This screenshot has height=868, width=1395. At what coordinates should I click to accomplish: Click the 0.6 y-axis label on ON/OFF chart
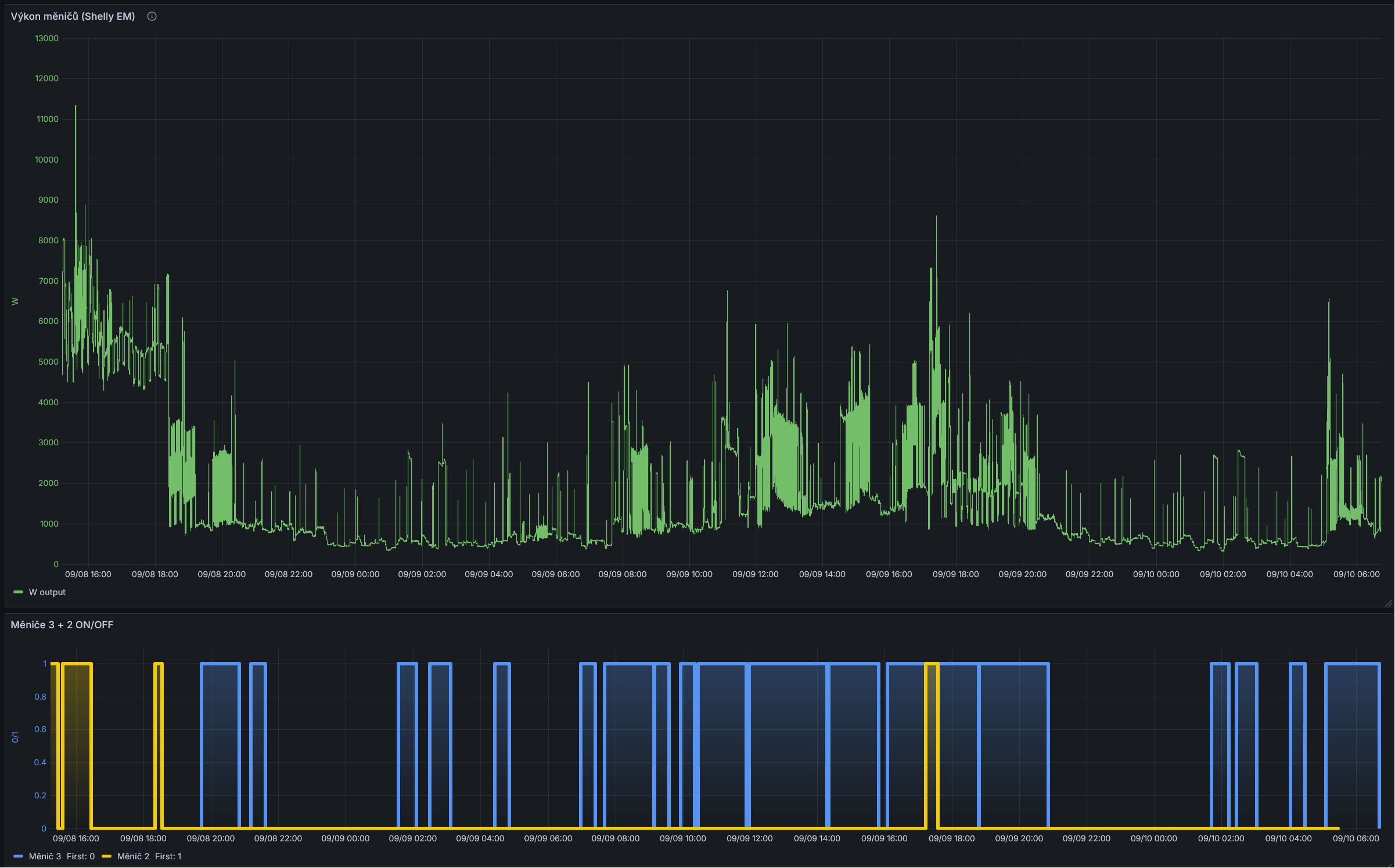[40, 729]
